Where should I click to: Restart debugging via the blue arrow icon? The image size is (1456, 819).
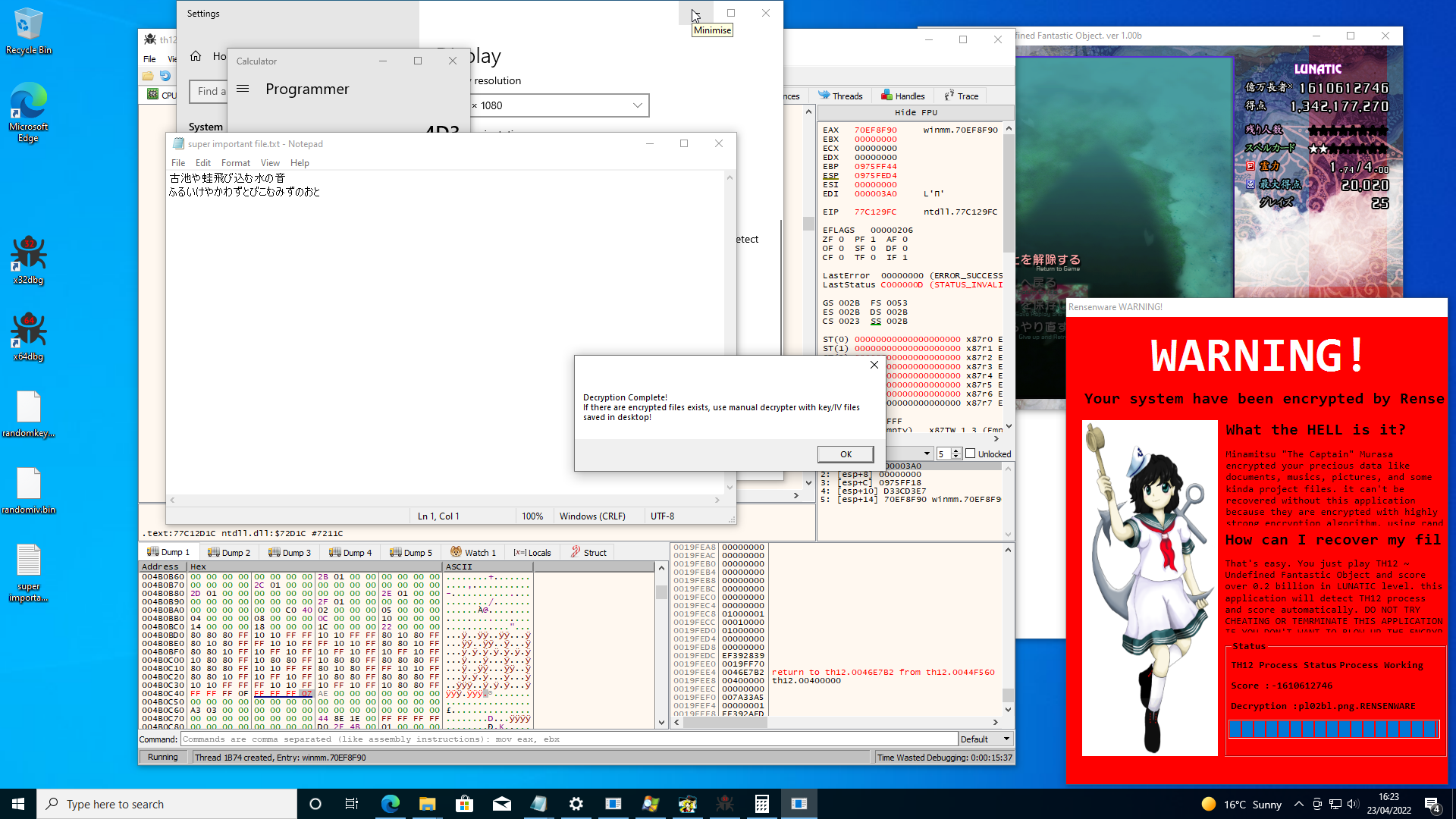[x=165, y=76]
